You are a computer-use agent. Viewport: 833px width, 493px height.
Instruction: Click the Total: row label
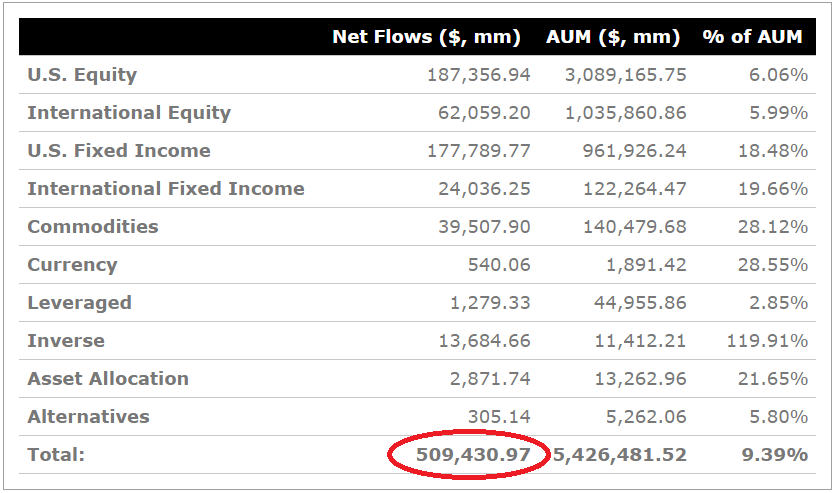coord(56,455)
